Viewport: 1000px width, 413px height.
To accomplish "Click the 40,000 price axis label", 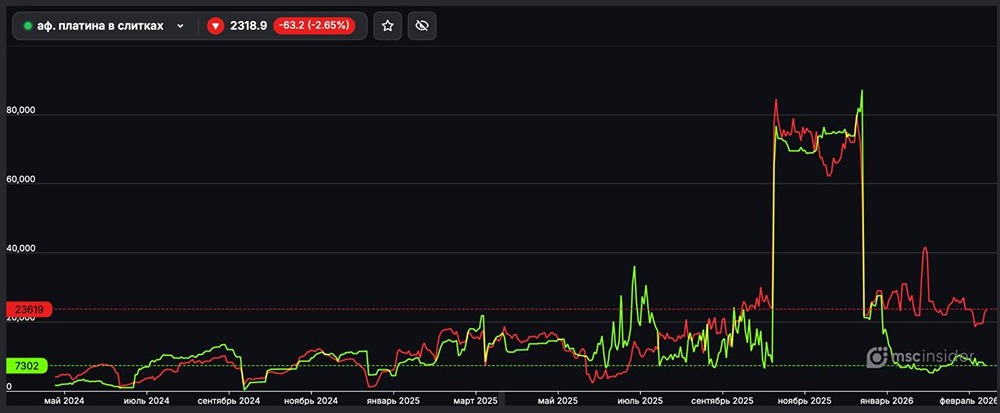I will (20, 249).
